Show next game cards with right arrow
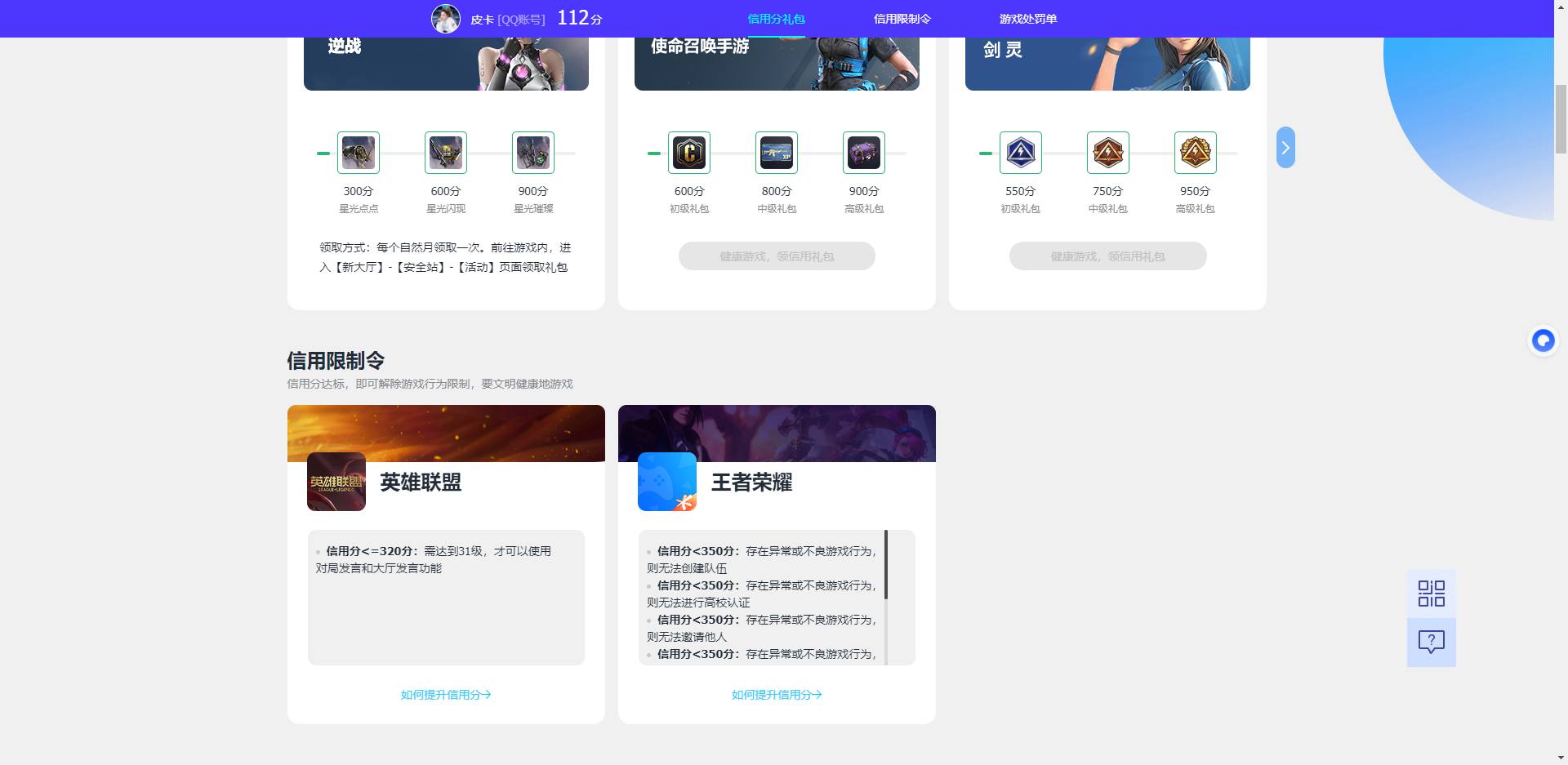 tap(1285, 148)
